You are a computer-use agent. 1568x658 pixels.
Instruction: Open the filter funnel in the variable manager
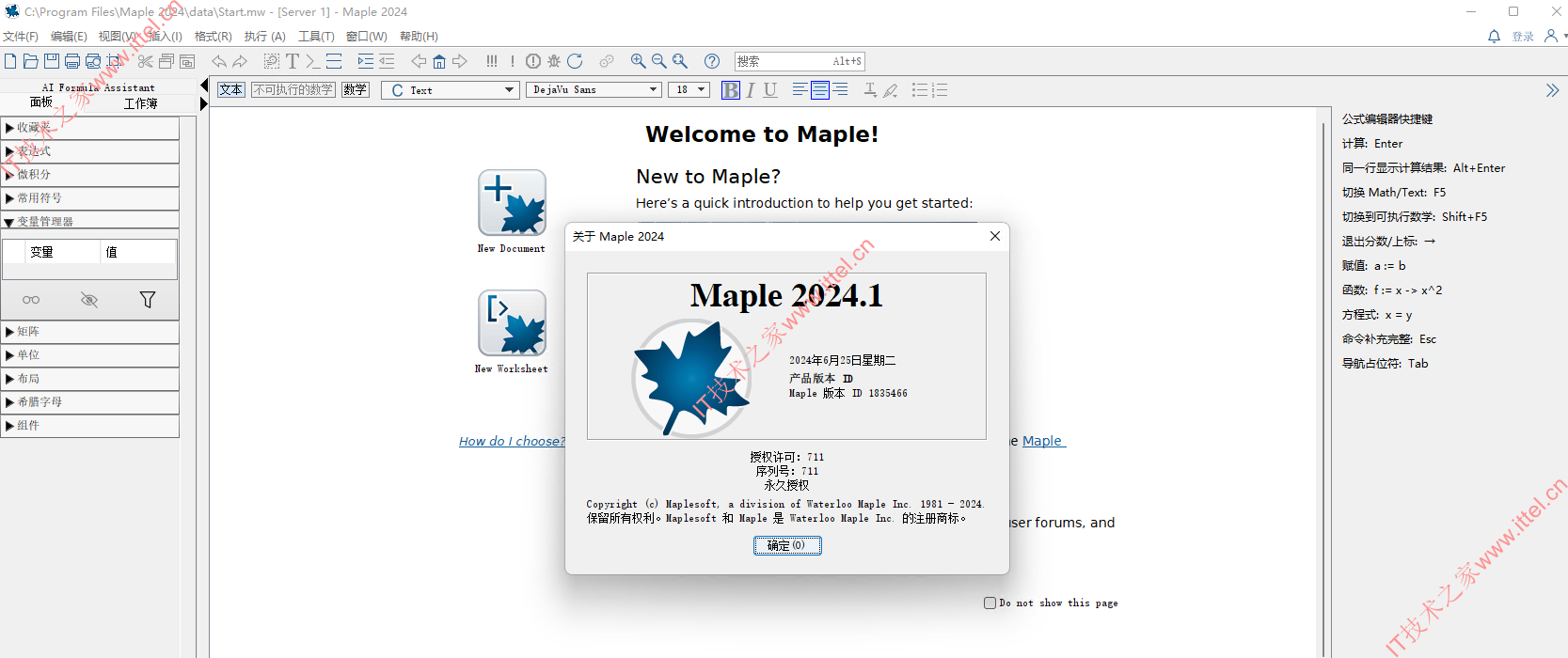coord(148,300)
